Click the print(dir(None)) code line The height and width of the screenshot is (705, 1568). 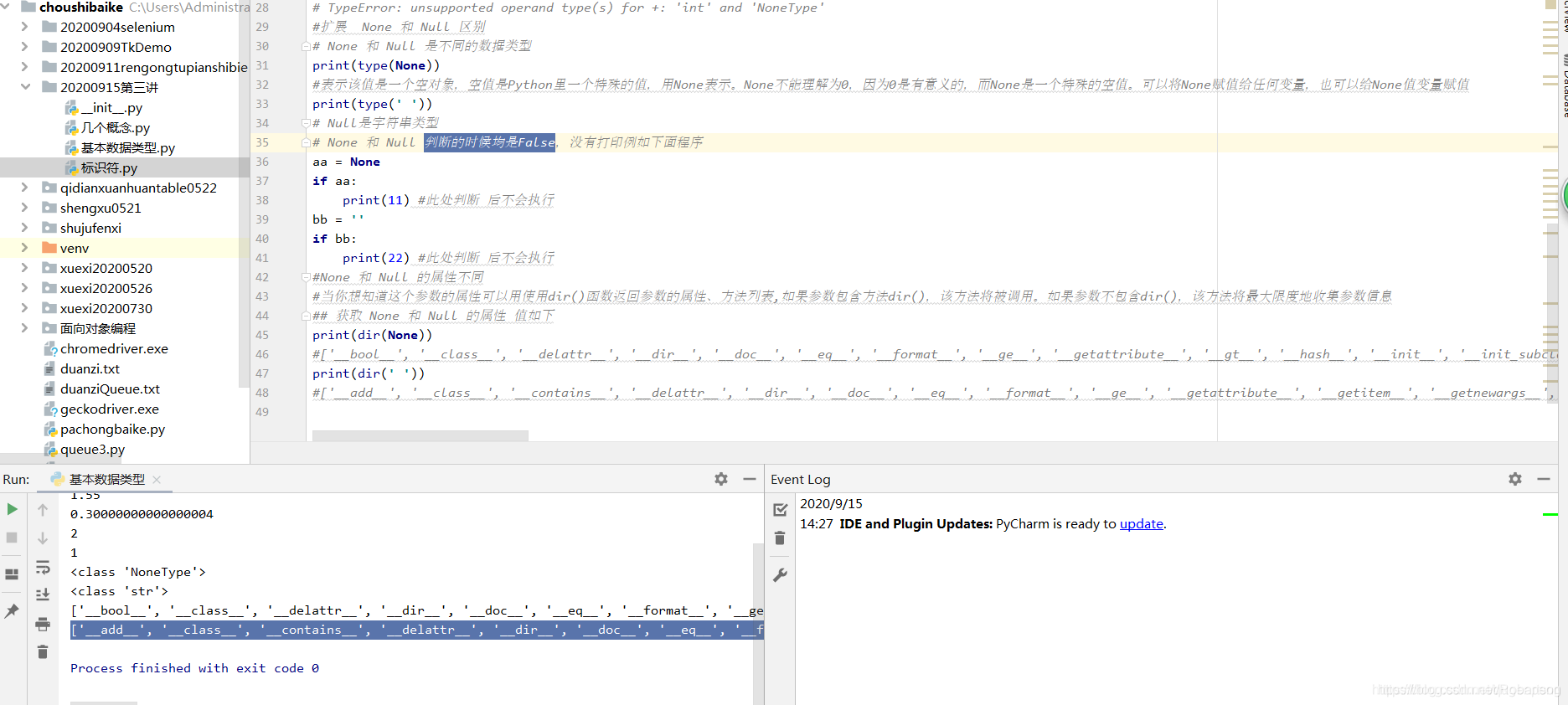click(372, 335)
